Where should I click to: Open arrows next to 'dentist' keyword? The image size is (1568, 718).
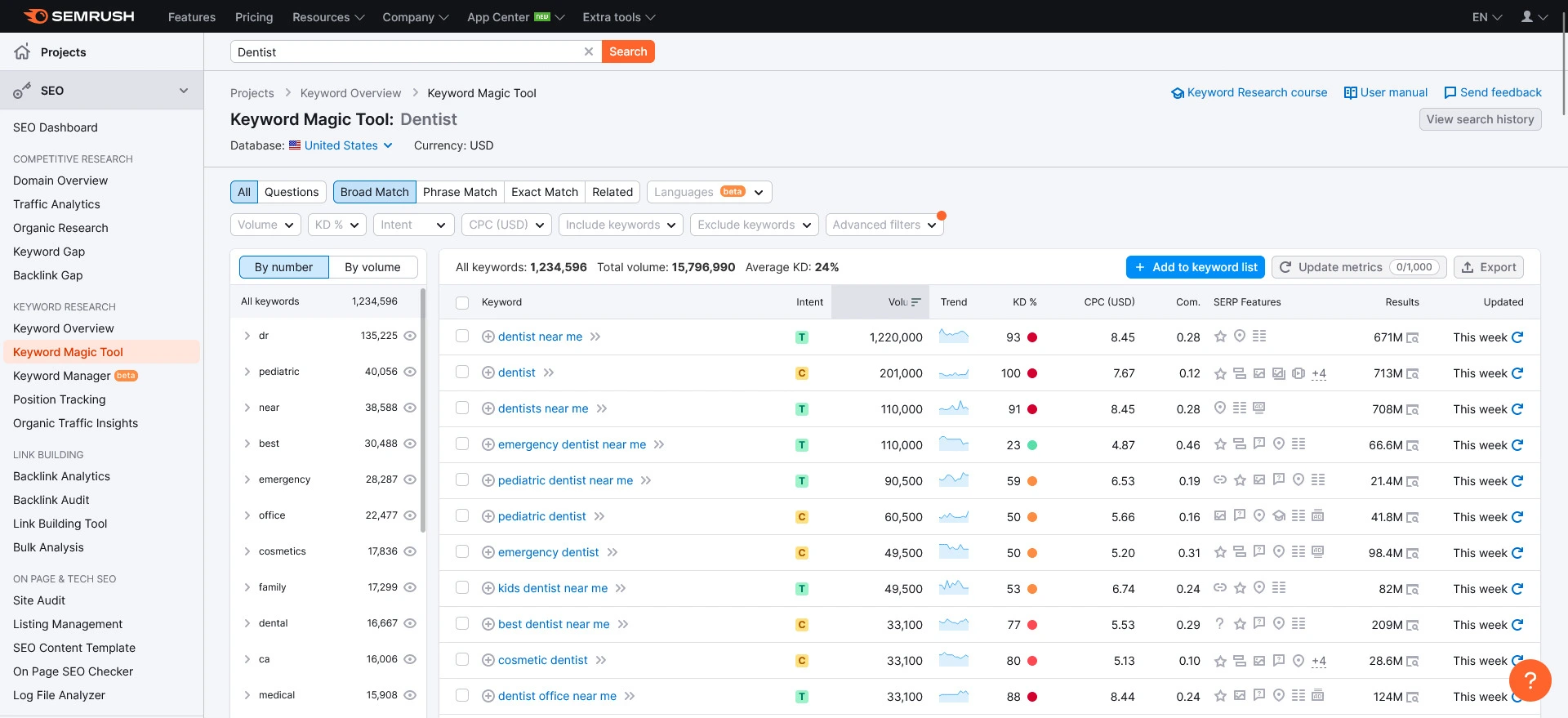point(549,372)
